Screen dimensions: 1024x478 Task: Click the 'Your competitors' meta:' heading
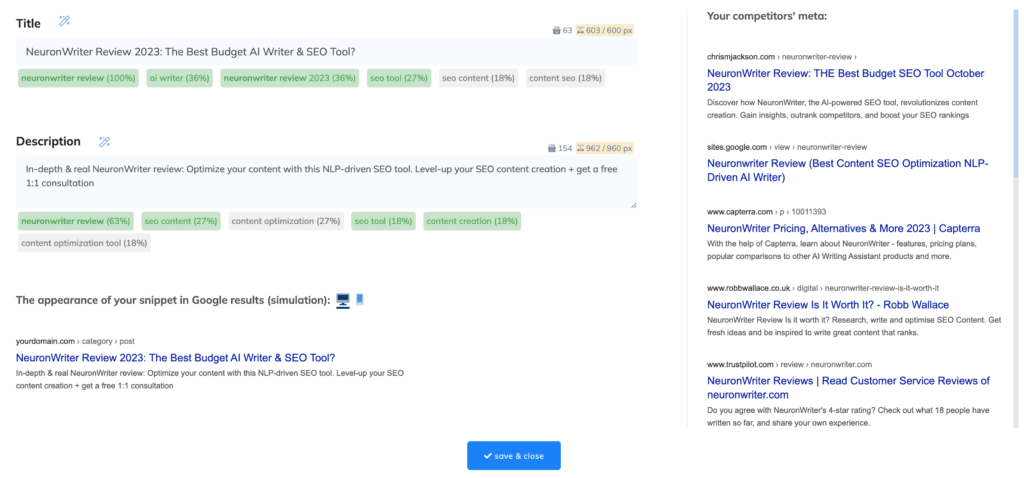[x=767, y=16]
